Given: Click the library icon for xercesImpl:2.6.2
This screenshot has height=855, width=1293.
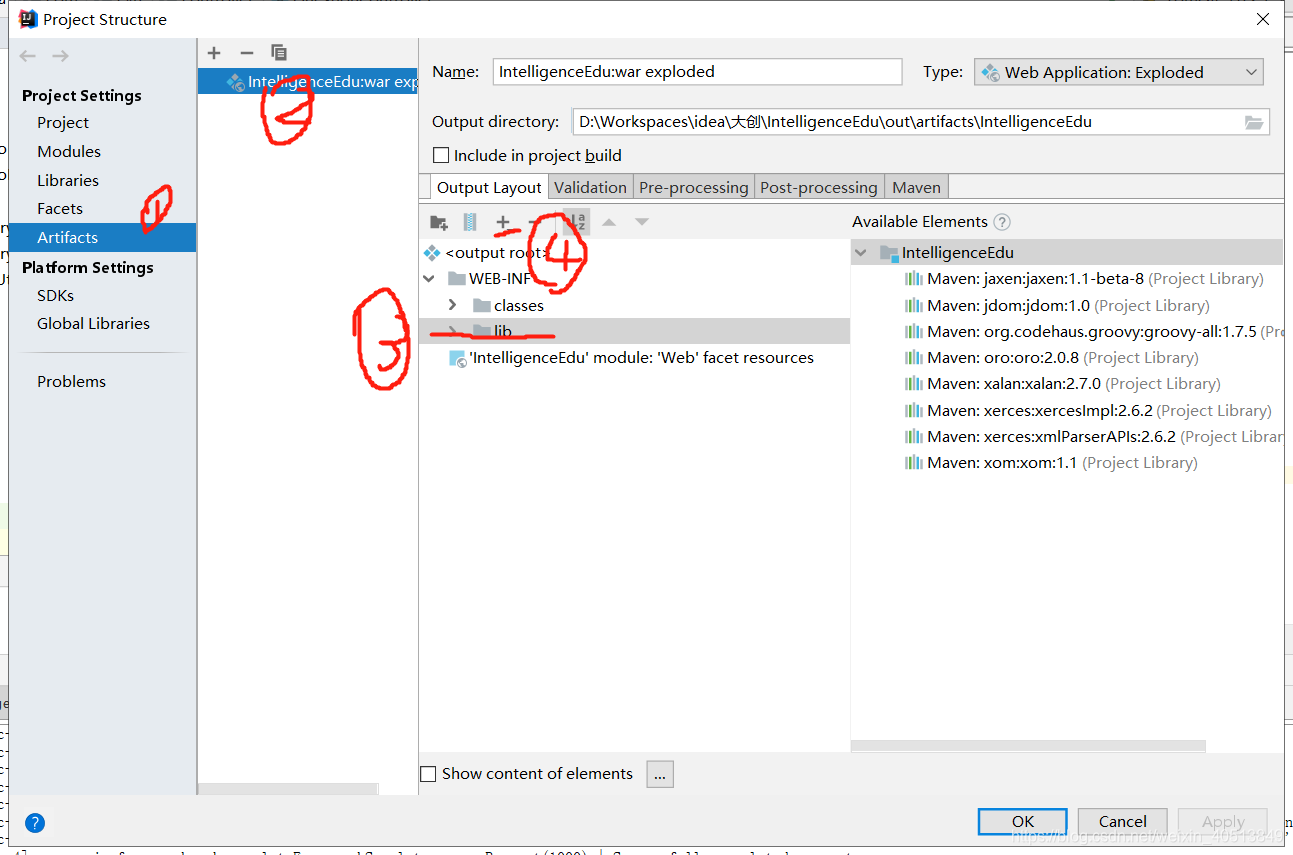Looking at the screenshot, I should (913, 411).
